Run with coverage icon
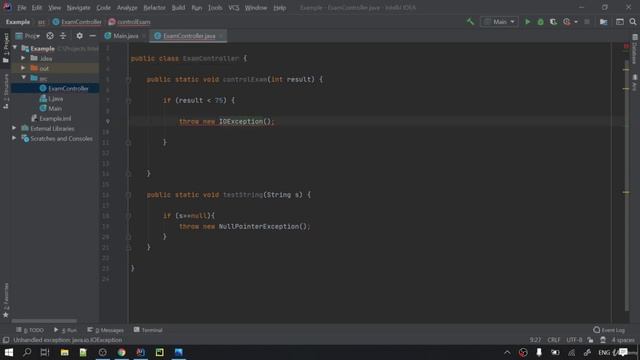The height and width of the screenshot is (360, 640). click(553, 22)
